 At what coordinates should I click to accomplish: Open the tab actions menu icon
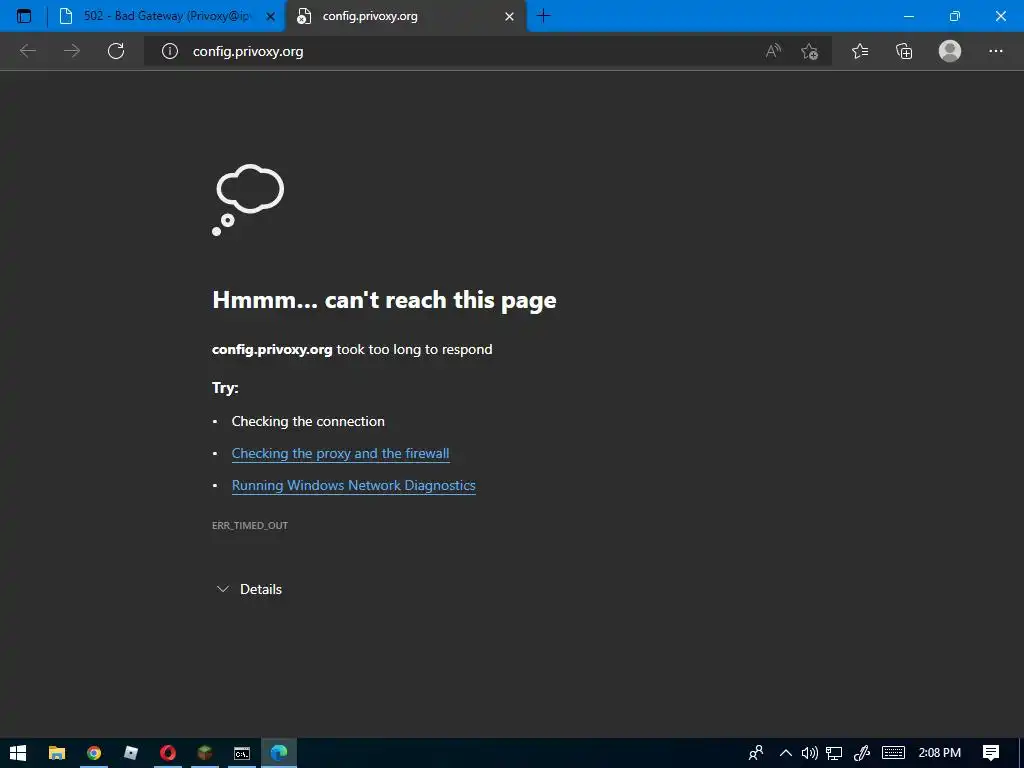(24, 16)
